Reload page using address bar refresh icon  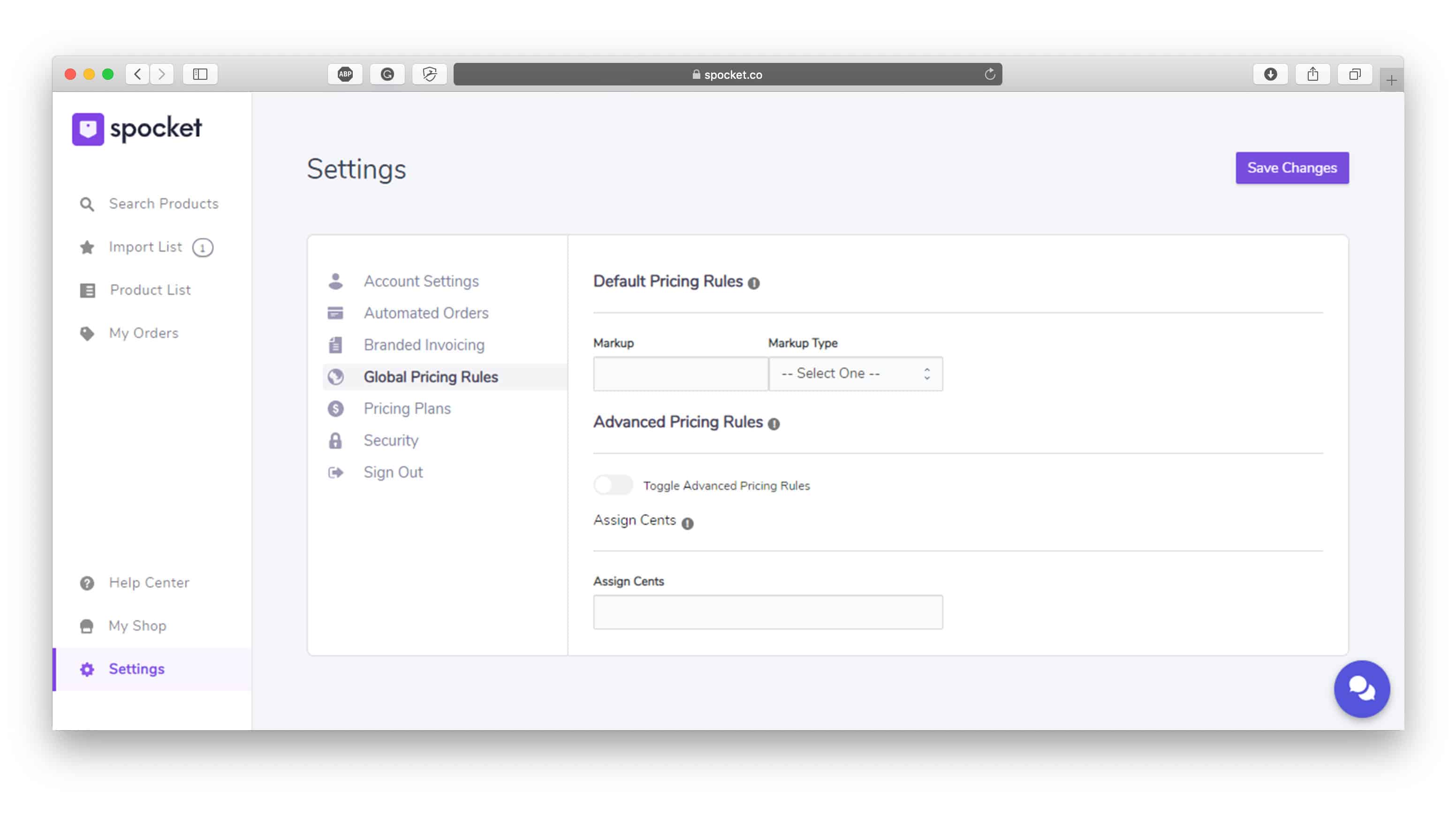[989, 74]
